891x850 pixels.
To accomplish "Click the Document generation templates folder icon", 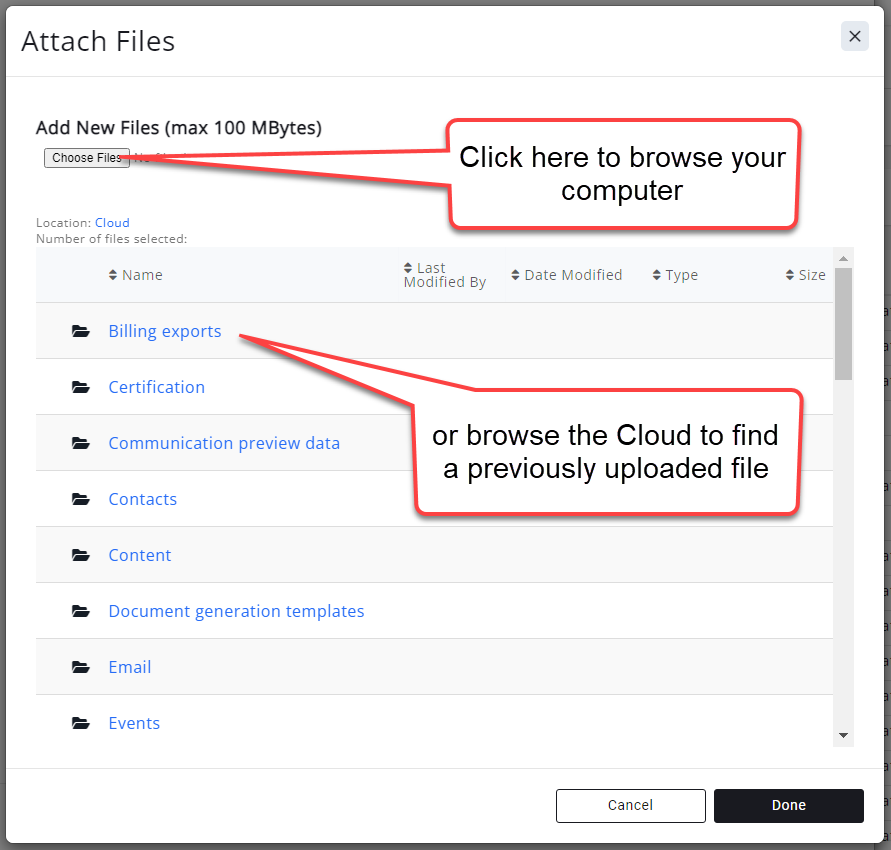I will 81,612.
